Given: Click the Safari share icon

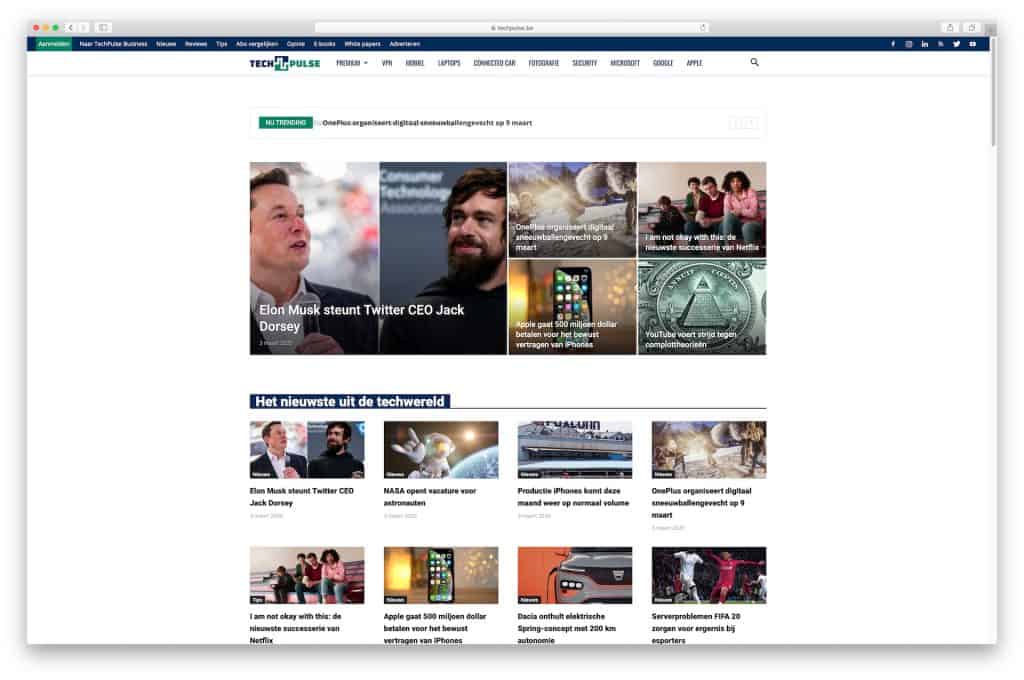Looking at the screenshot, I should [x=950, y=27].
